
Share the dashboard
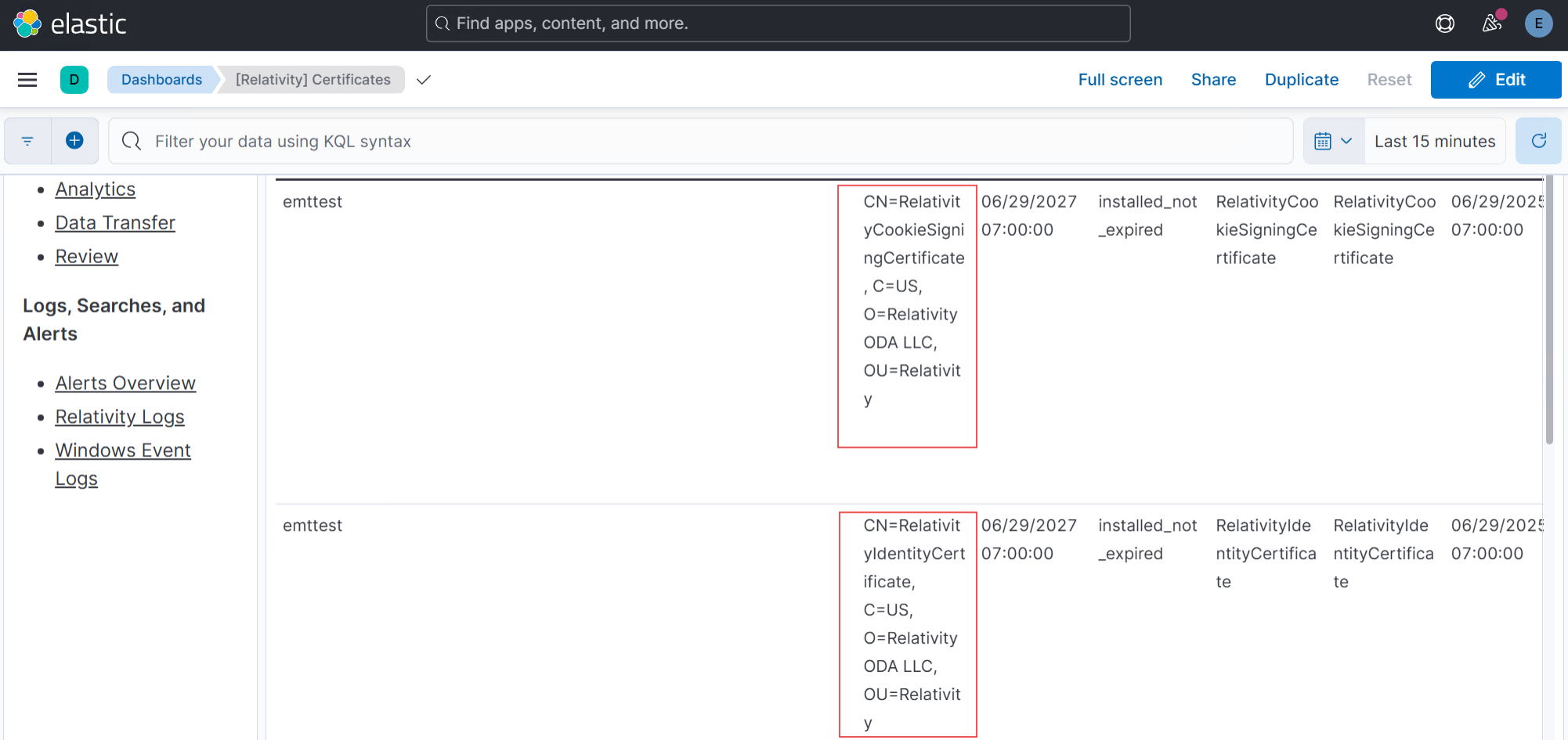coord(1212,80)
